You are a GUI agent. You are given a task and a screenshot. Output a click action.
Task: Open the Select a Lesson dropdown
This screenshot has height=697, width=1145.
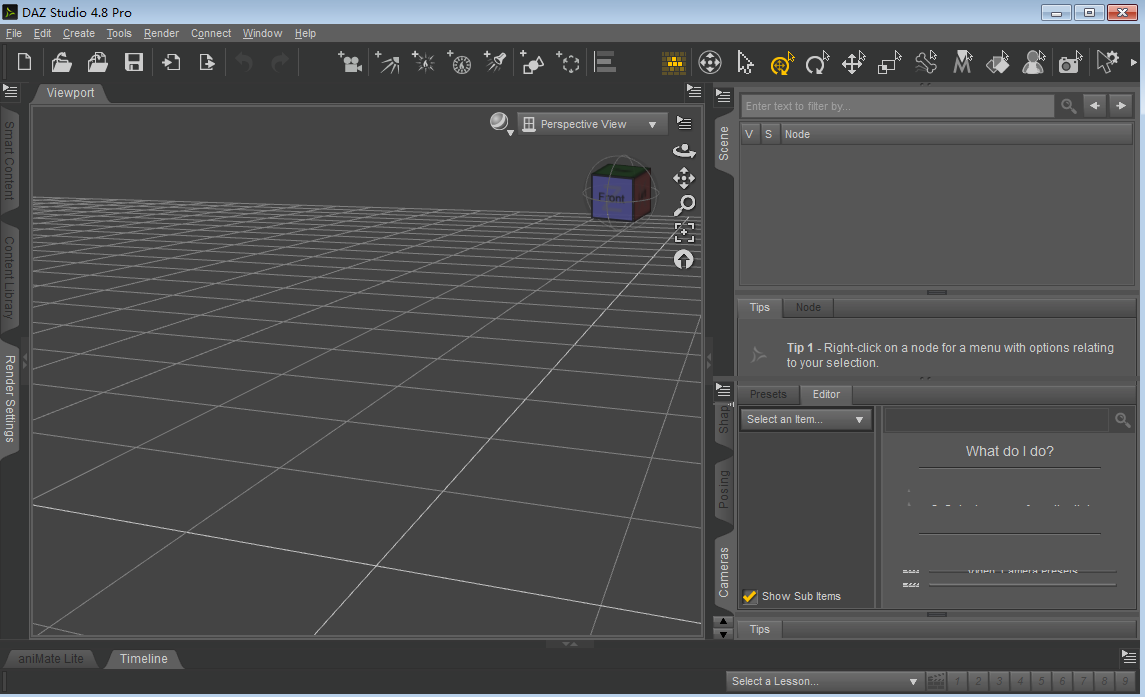click(x=824, y=681)
